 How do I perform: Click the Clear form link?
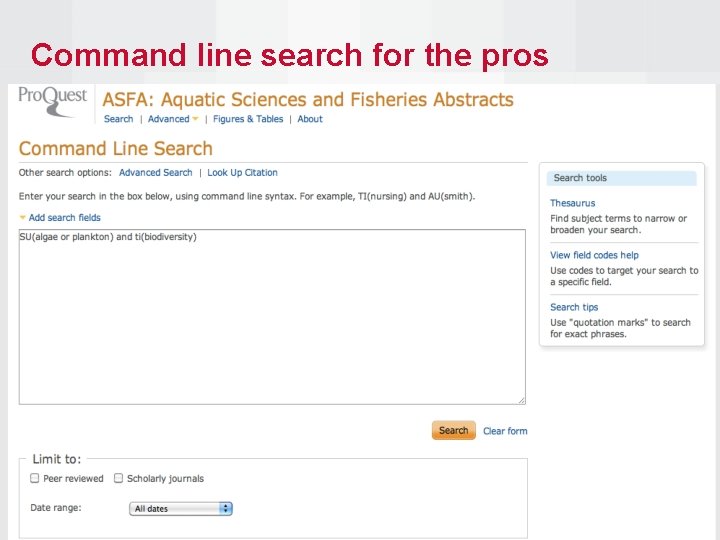tap(505, 431)
